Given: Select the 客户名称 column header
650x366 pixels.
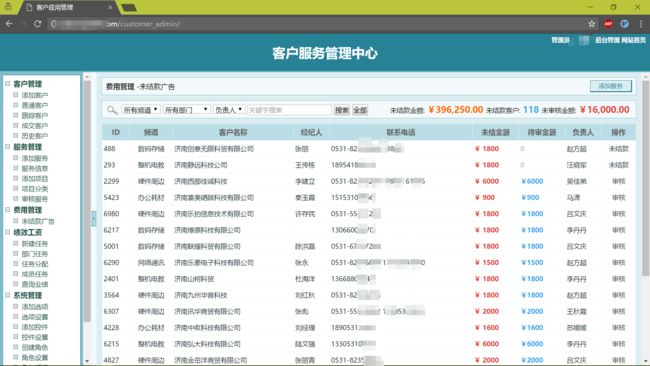Looking at the screenshot, I should click(x=233, y=133).
